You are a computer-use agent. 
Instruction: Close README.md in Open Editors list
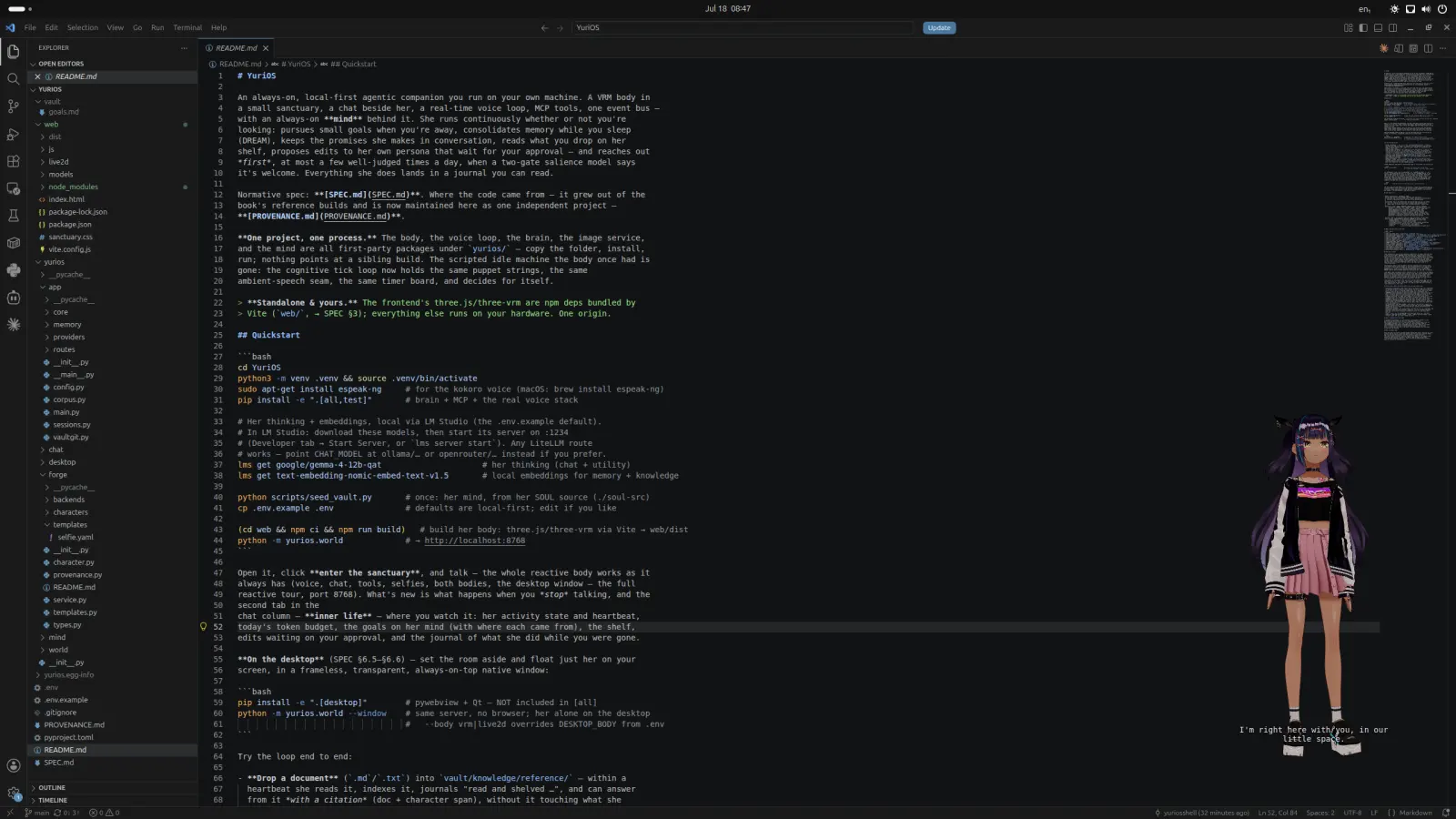[x=37, y=76]
